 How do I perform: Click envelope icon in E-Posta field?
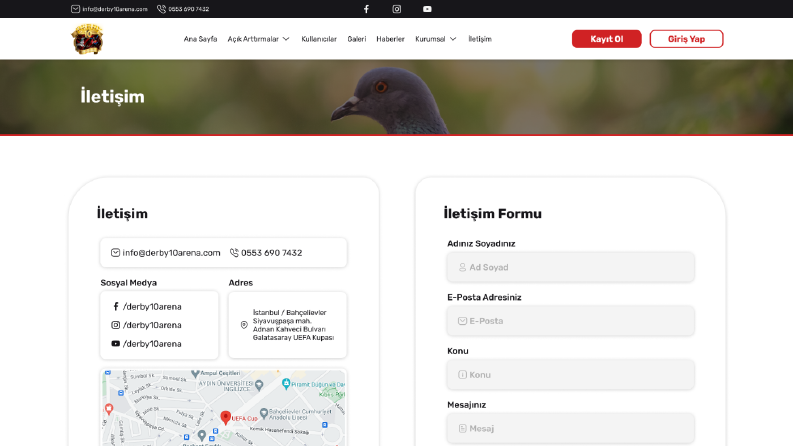tap(462, 321)
